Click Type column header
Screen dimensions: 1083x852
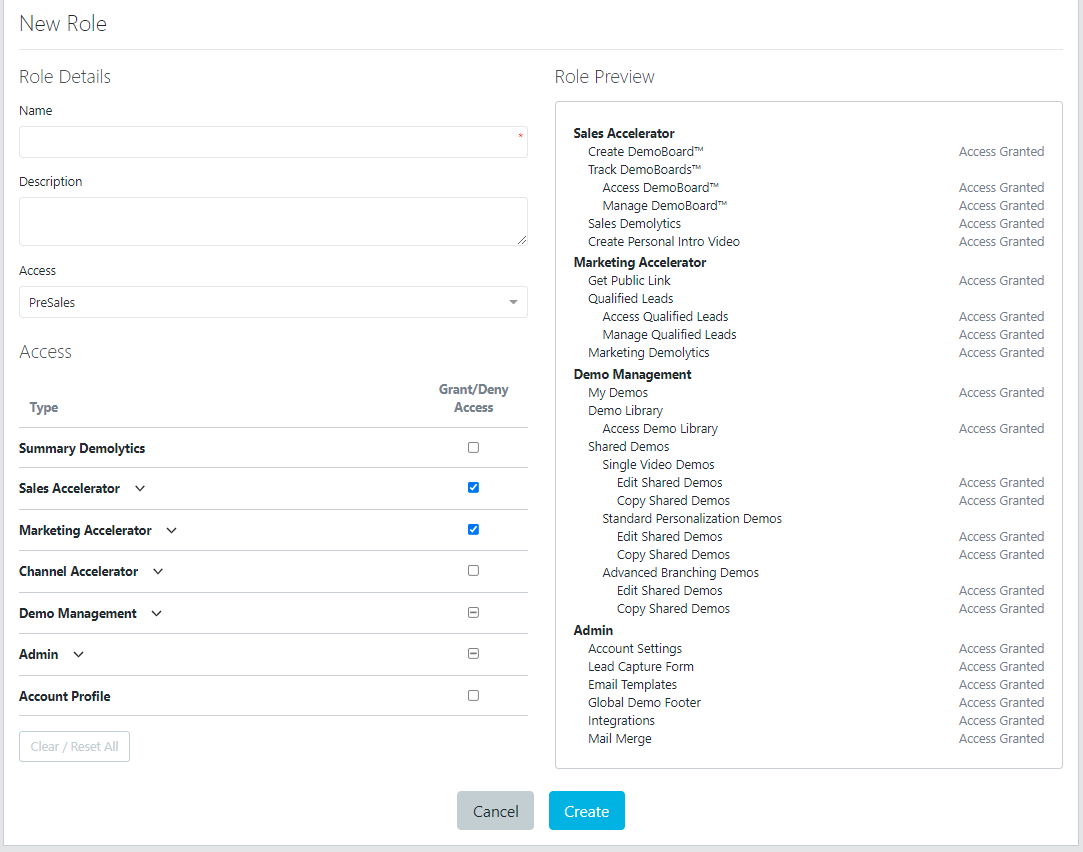coord(44,407)
